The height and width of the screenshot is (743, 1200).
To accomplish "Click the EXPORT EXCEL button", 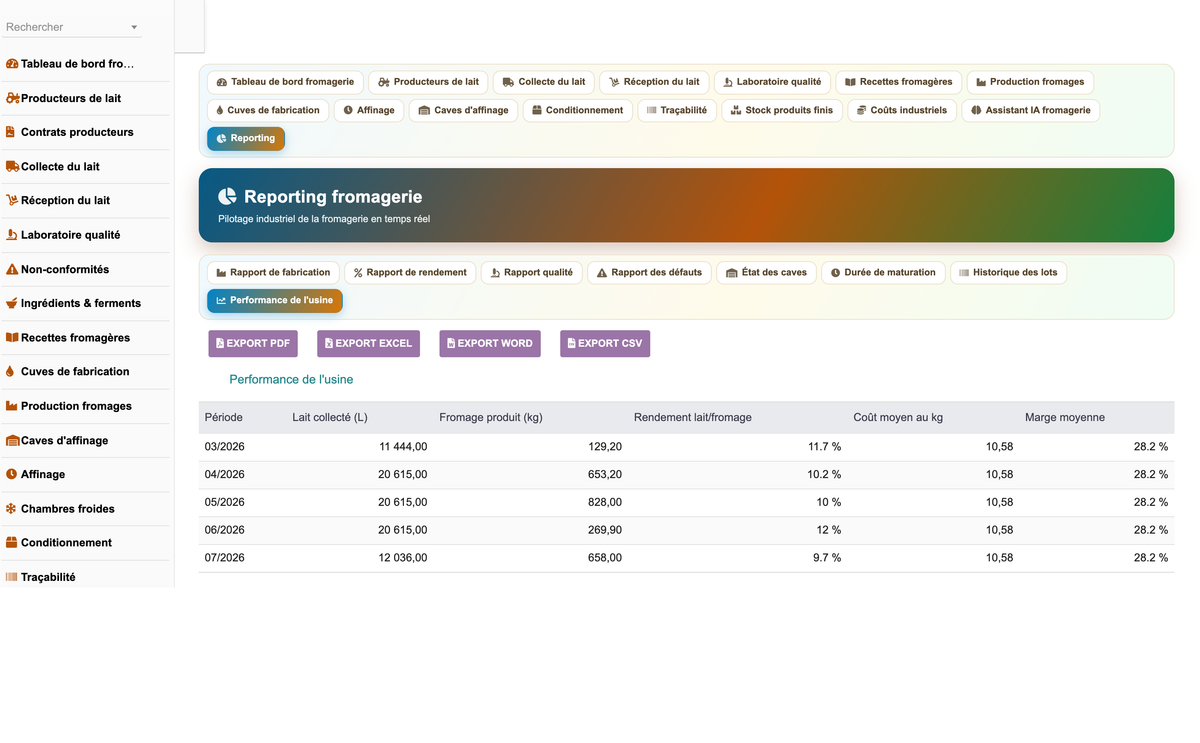I will click(x=368, y=344).
